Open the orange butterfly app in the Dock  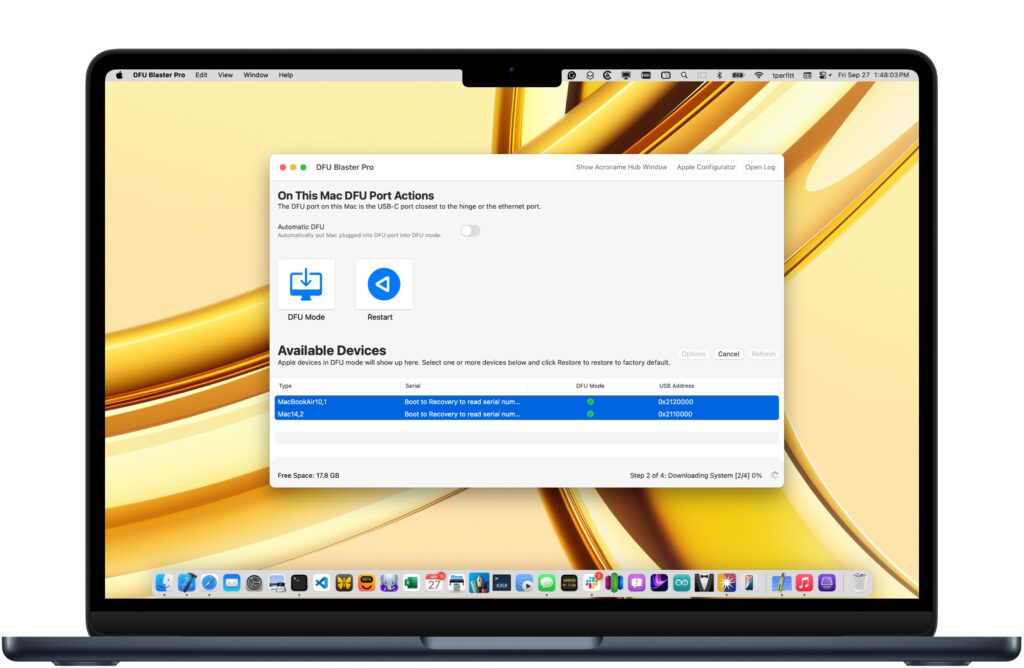tap(344, 582)
